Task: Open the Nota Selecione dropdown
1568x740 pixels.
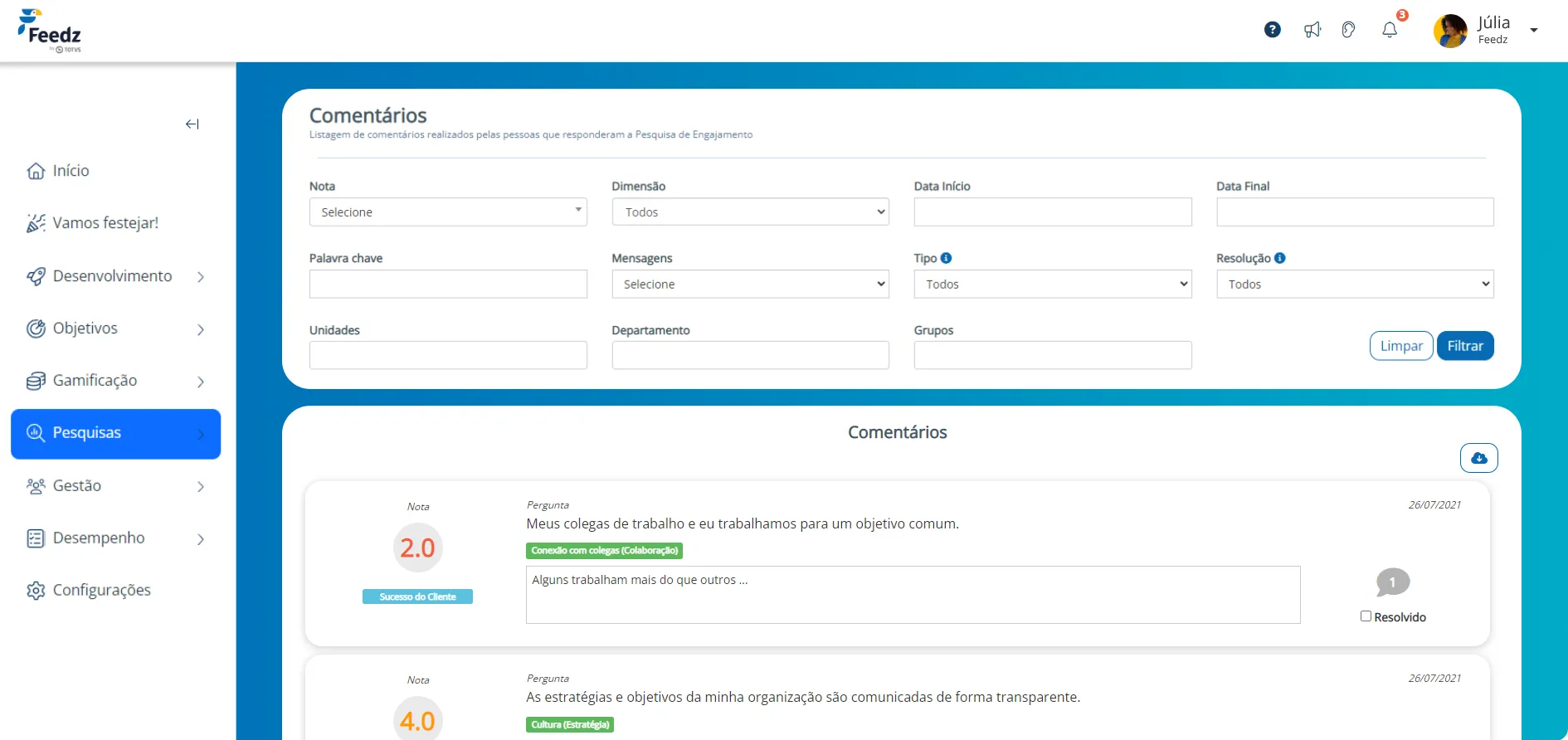Action: (x=448, y=212)
